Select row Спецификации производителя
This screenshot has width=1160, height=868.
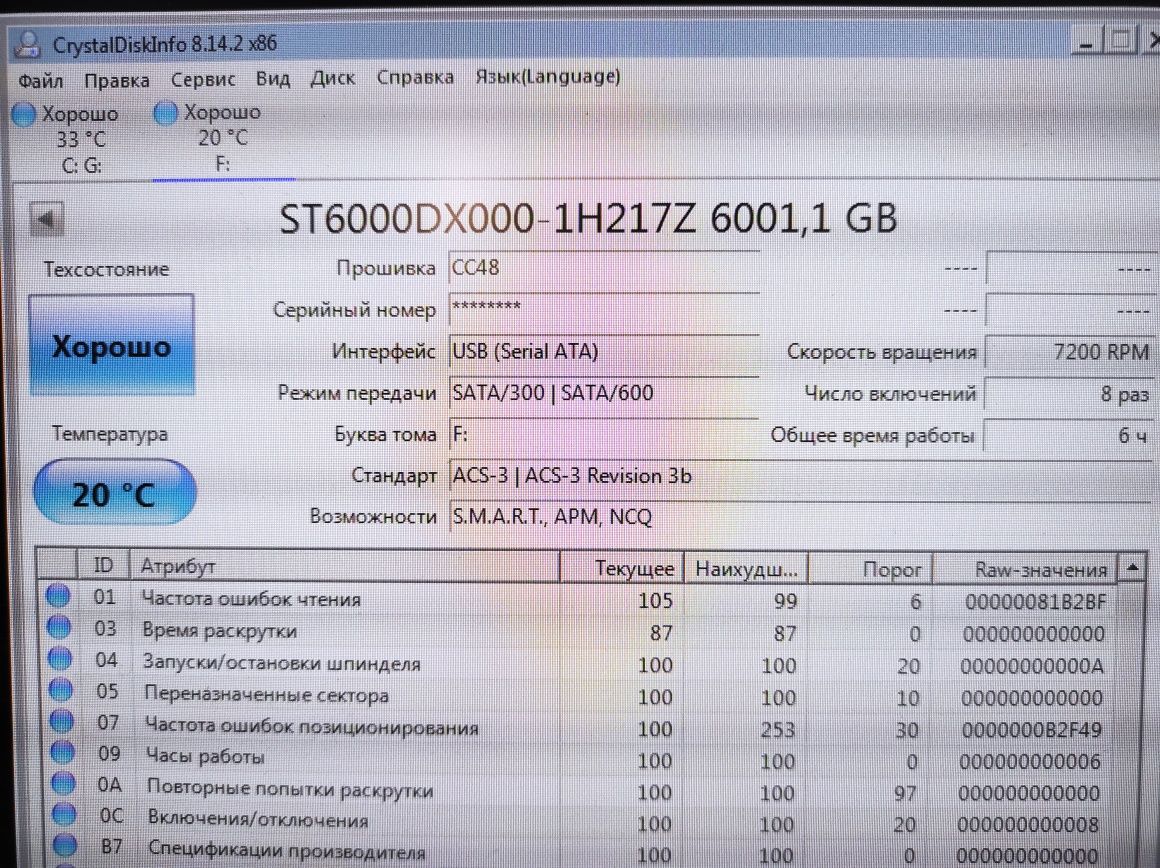577,852
